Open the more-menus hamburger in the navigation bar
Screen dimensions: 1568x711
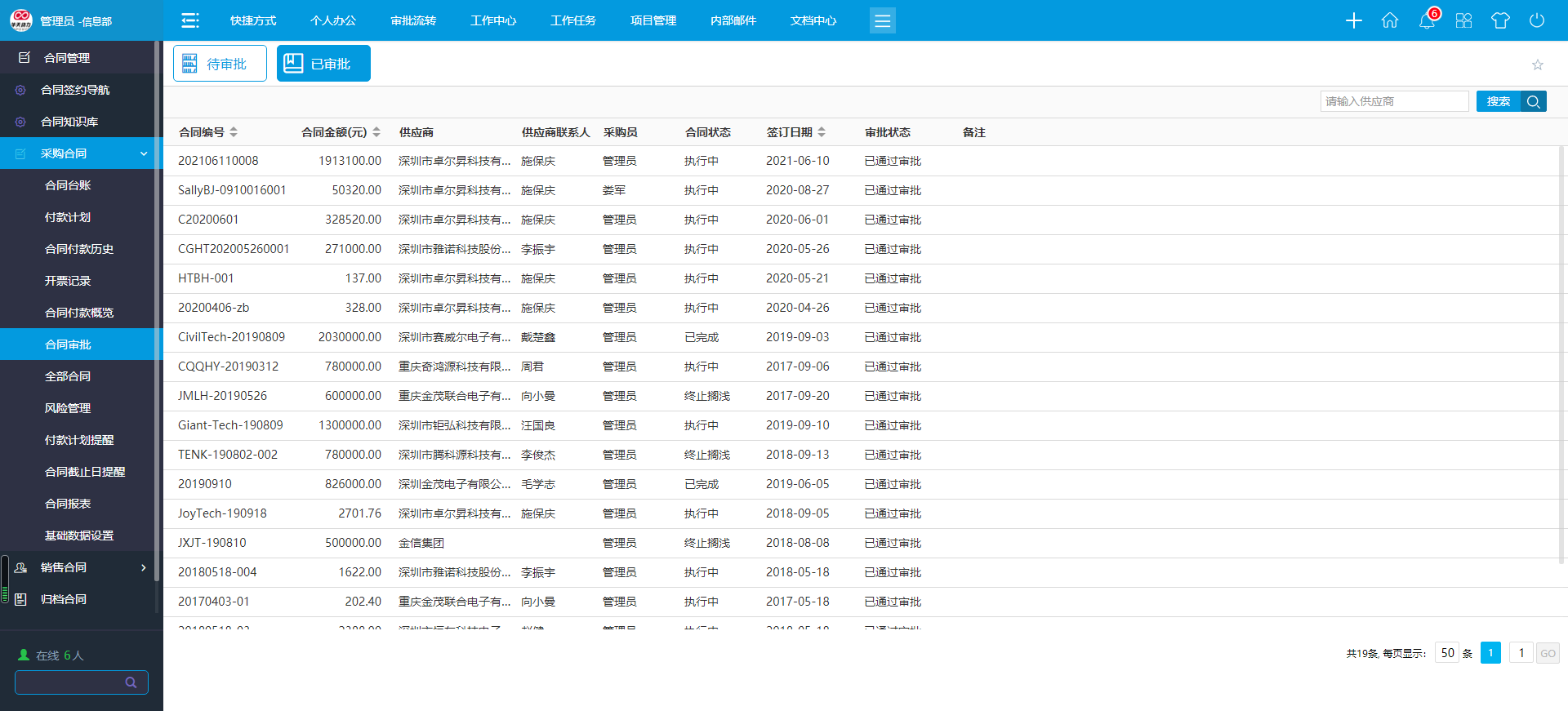882,20
